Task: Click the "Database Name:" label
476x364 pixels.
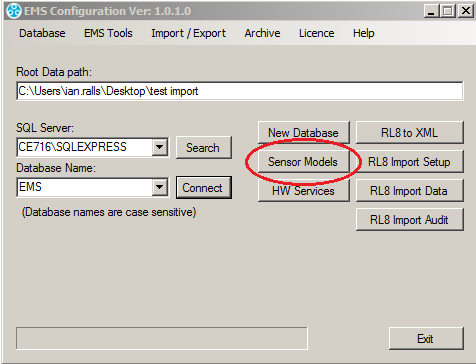Action: [56, 168]
